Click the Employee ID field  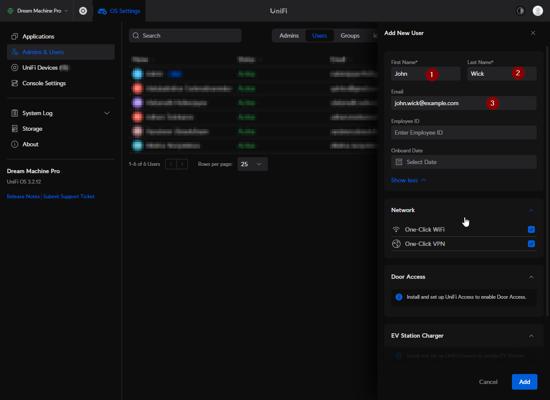(x=463, y=133)
